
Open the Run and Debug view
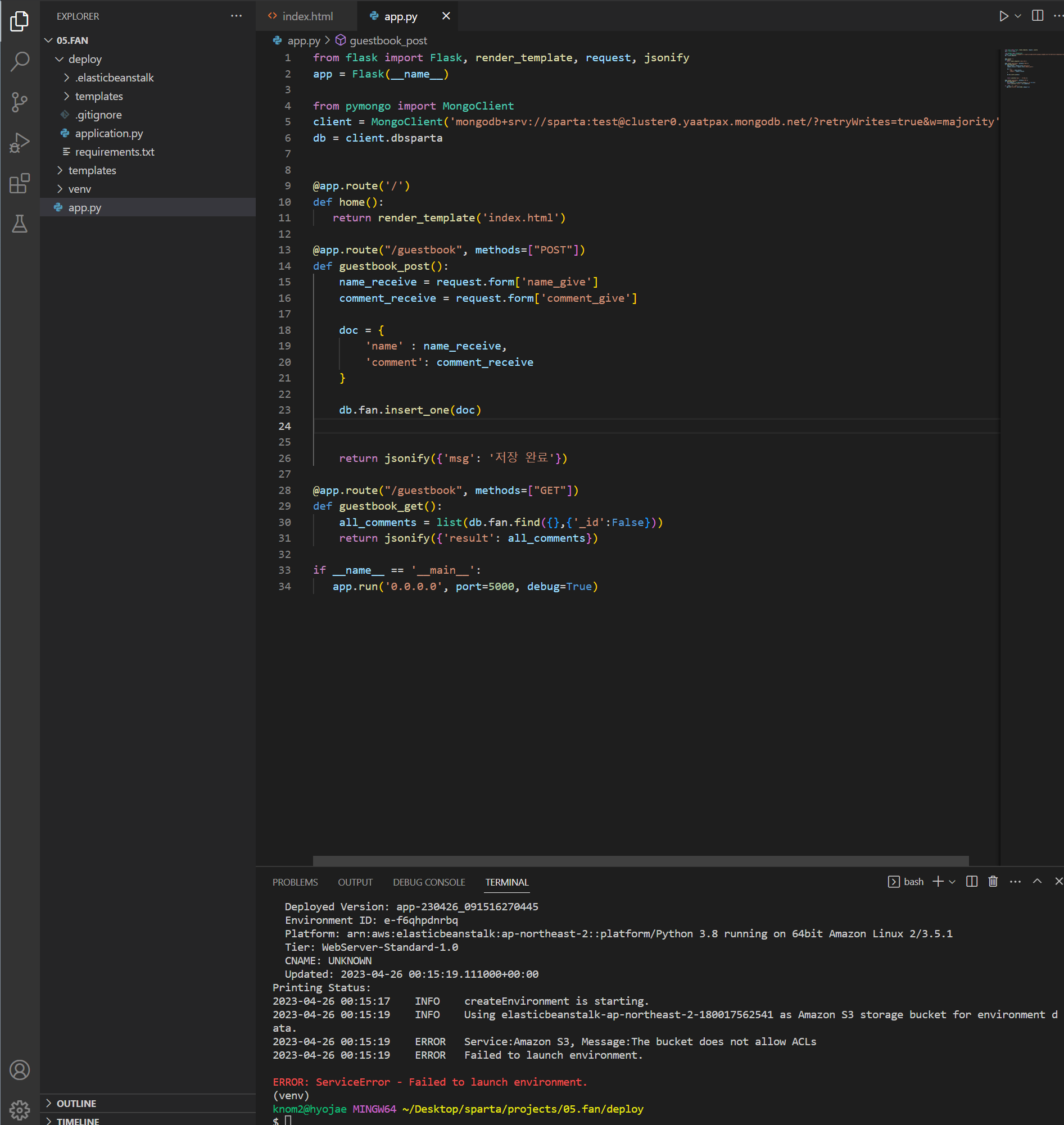(x=19, y=143)
